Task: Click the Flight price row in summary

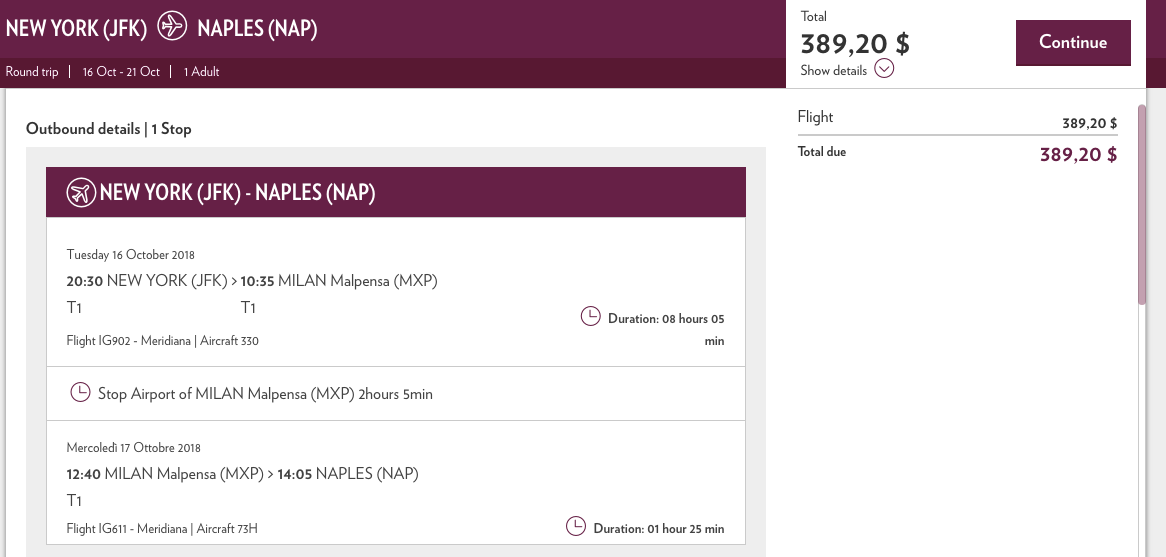Action: (x=957, y=119)
